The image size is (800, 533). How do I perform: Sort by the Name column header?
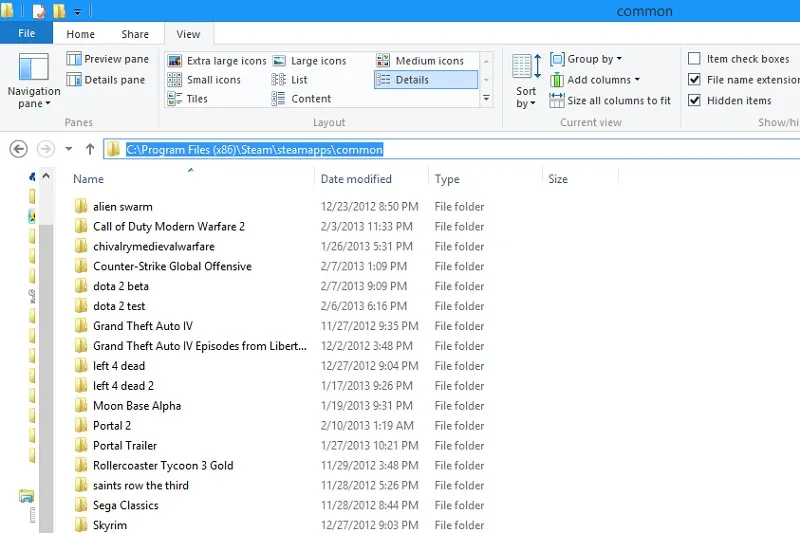click(191, 179)
